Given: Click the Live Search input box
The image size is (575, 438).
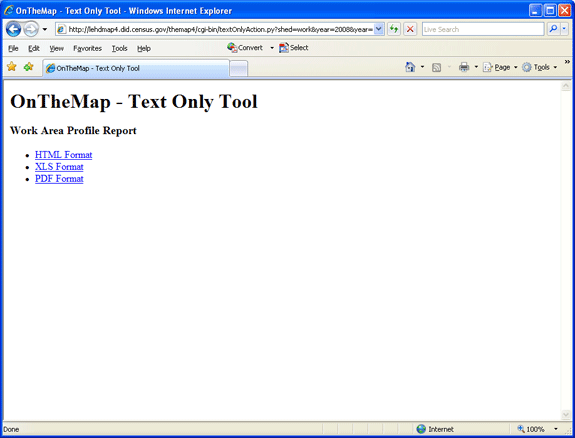Looking at the screenshot, I should [x=483, y=29].
